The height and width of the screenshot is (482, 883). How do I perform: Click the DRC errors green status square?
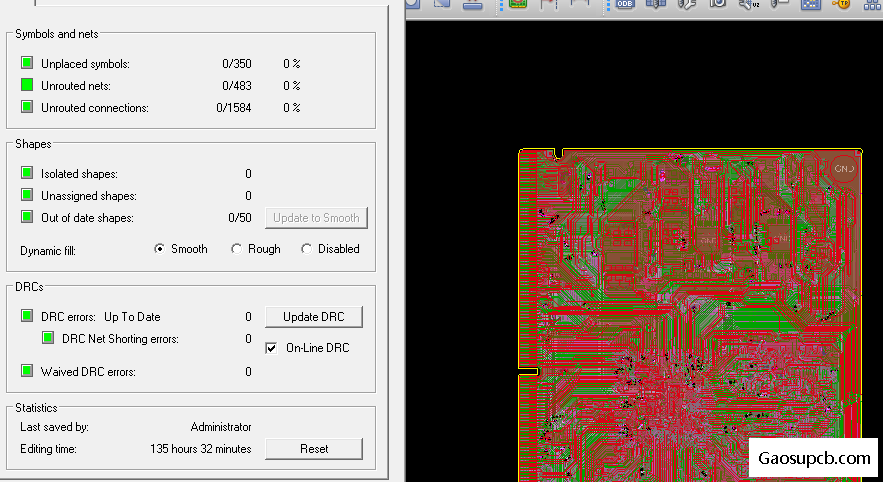(x=27, y=315)
